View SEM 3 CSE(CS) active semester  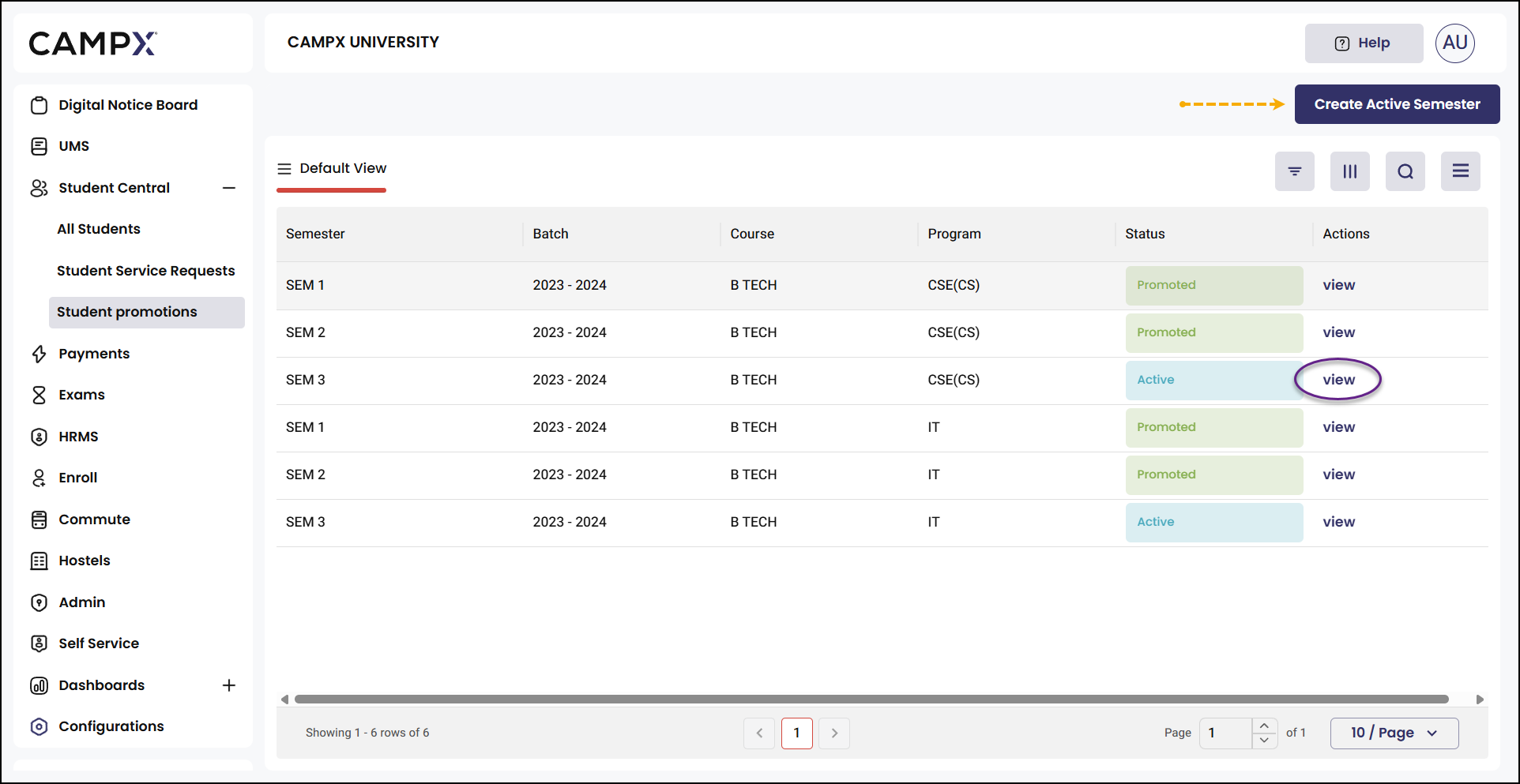[x=1338, y=380]
